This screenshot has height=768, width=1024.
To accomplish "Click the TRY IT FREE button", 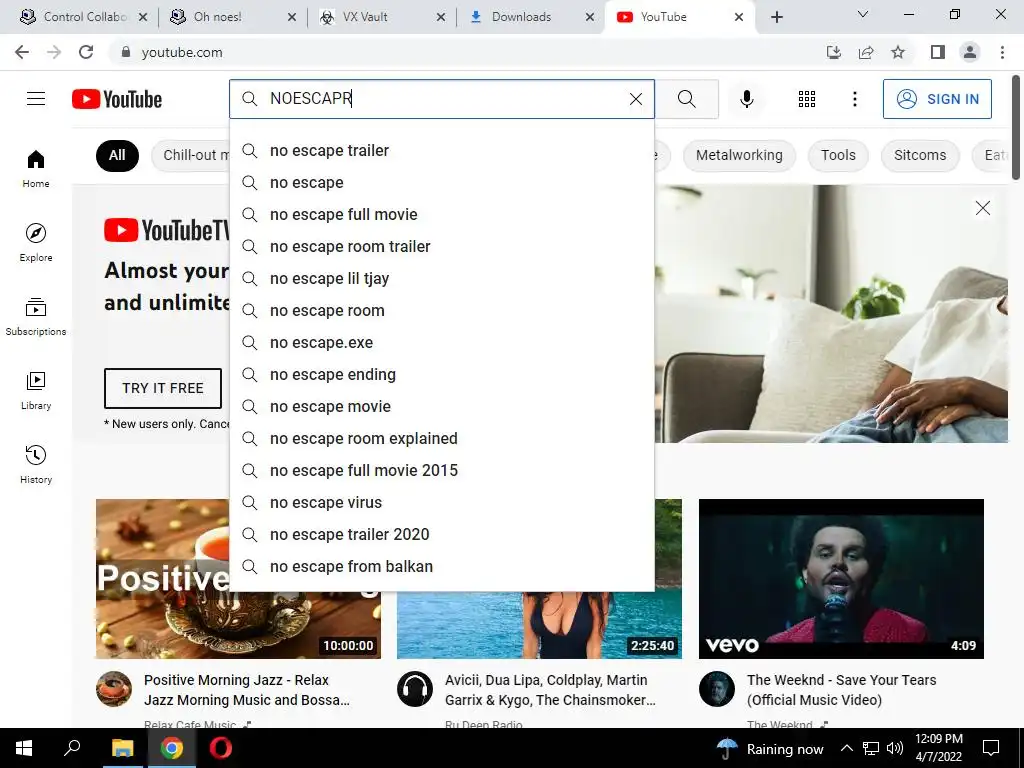I will point(163,388).
